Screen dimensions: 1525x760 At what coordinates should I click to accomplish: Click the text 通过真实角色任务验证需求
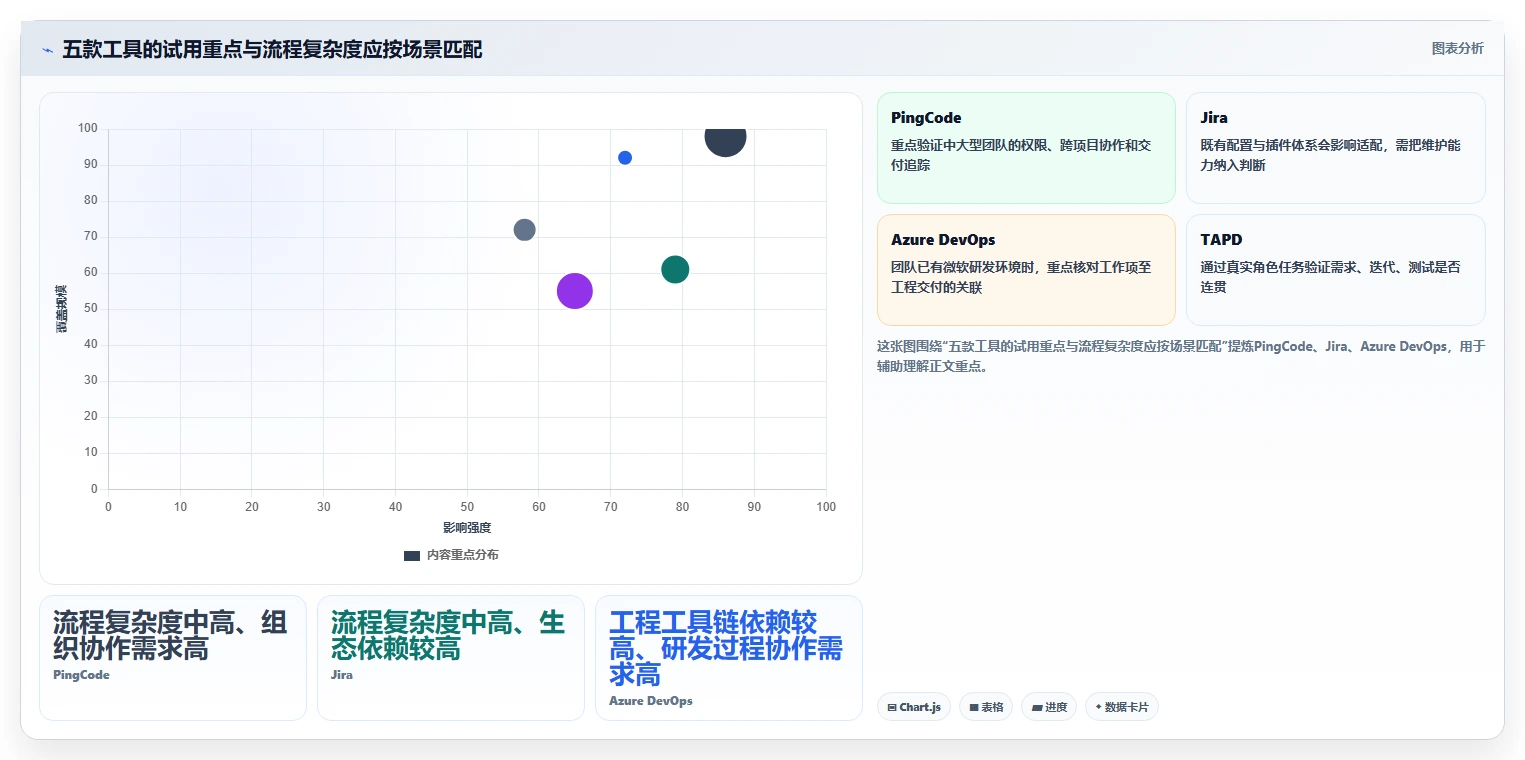click(x=1330, y=277)
